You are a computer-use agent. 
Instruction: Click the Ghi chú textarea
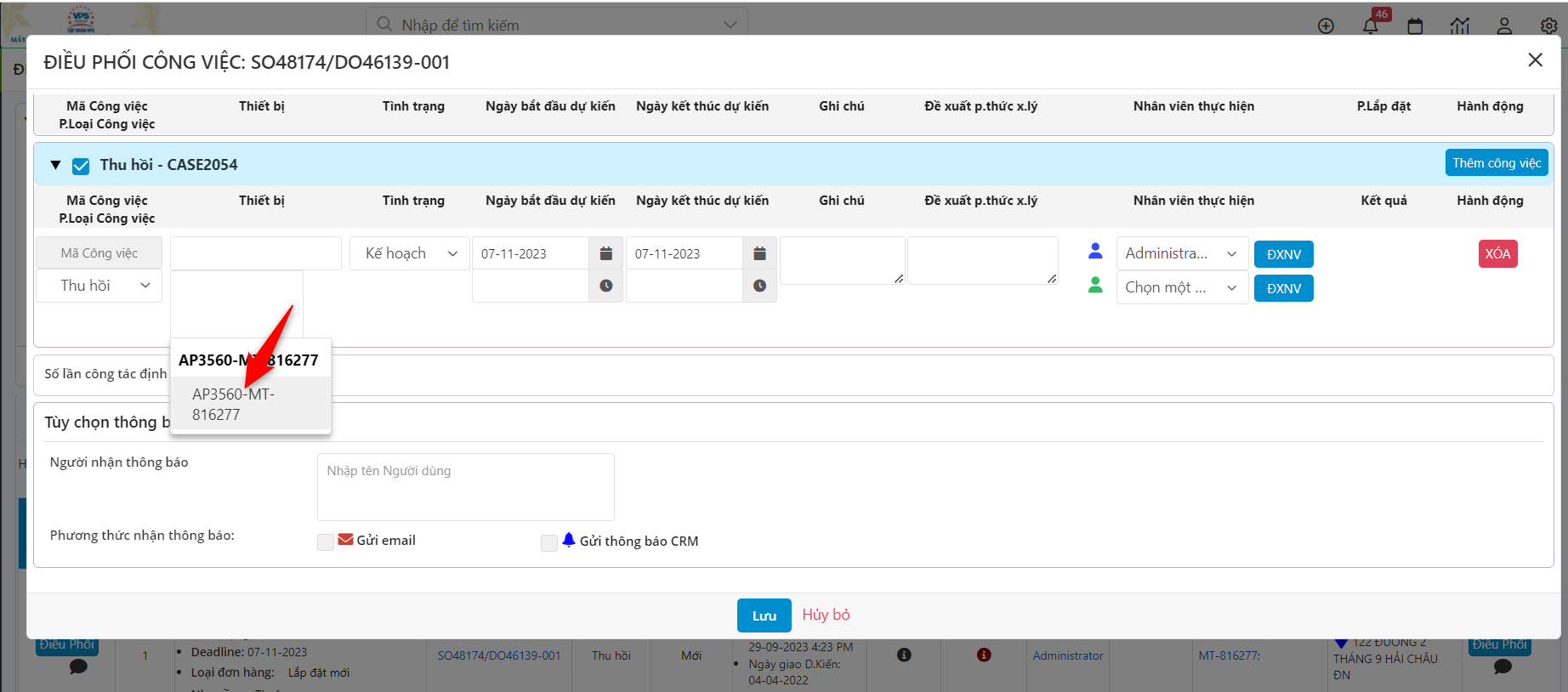(842, 260)
